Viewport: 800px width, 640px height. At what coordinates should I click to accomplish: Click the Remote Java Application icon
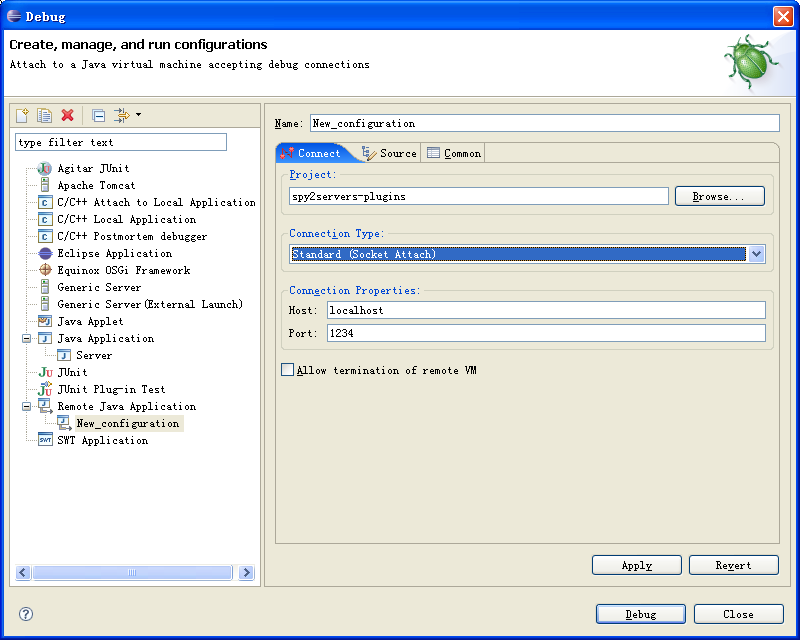point(45,406)
